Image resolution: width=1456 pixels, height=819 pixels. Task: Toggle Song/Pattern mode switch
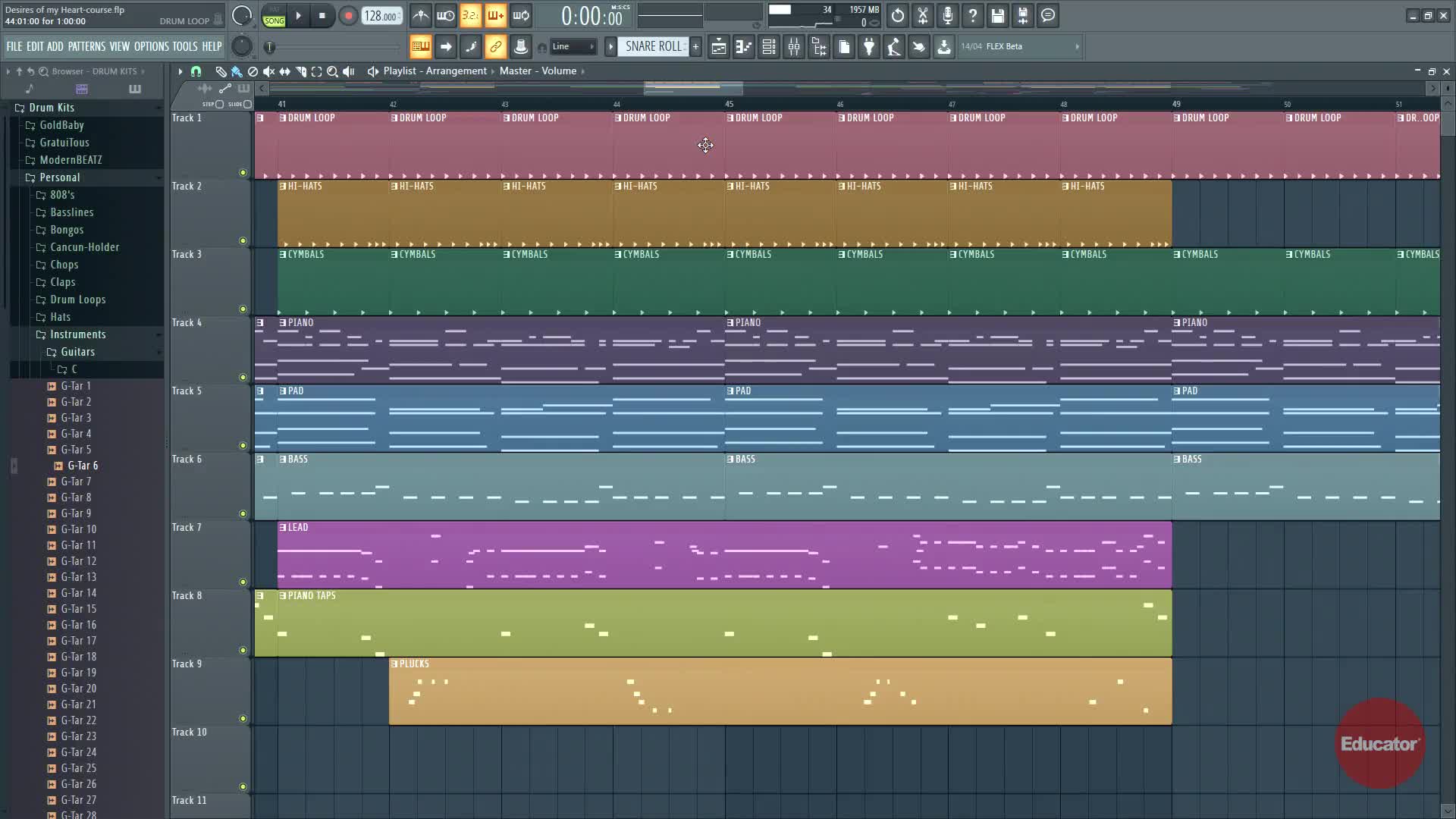[x=274, y=16]
